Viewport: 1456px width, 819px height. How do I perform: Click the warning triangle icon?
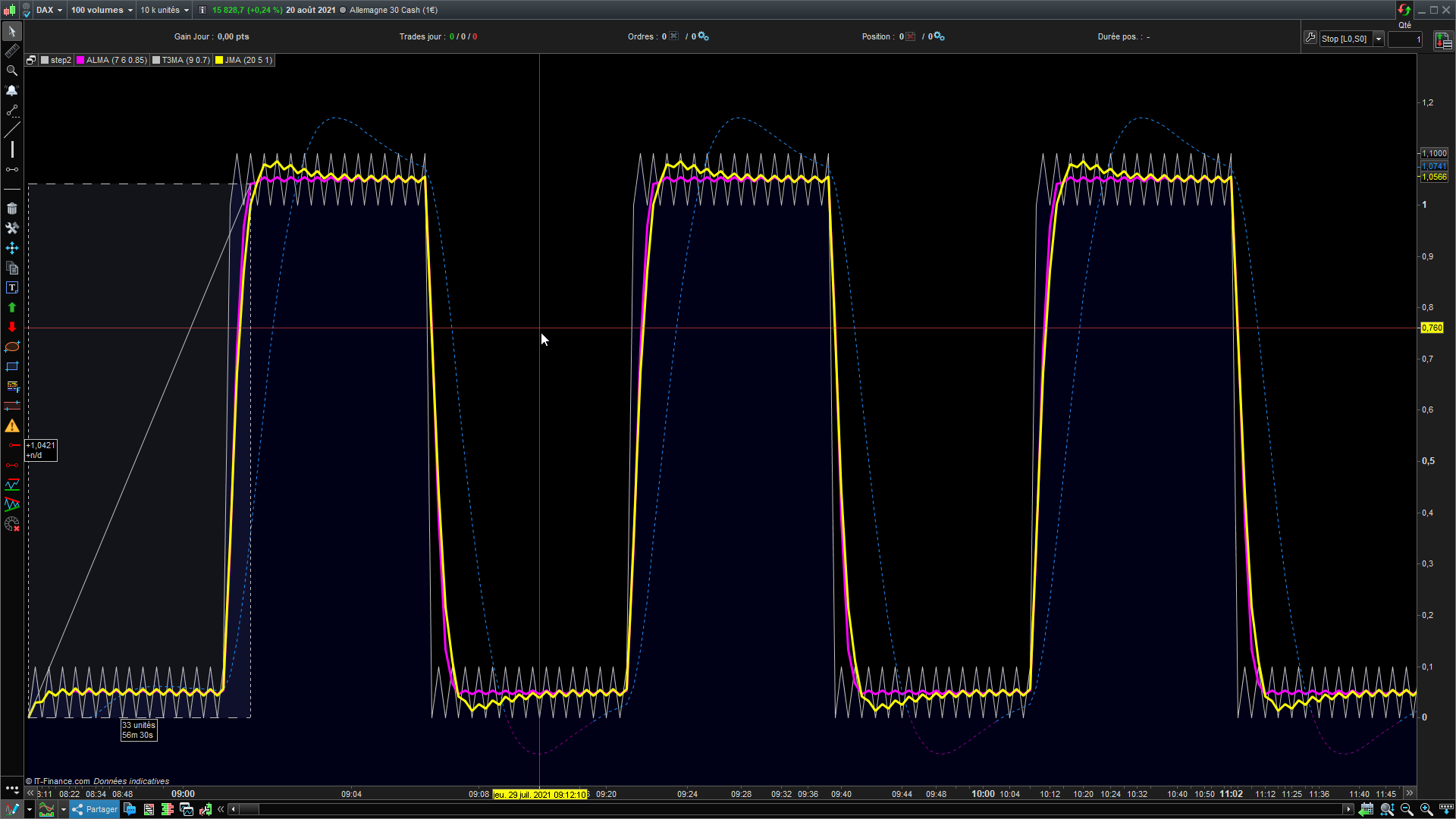click(x=12, y=426)
